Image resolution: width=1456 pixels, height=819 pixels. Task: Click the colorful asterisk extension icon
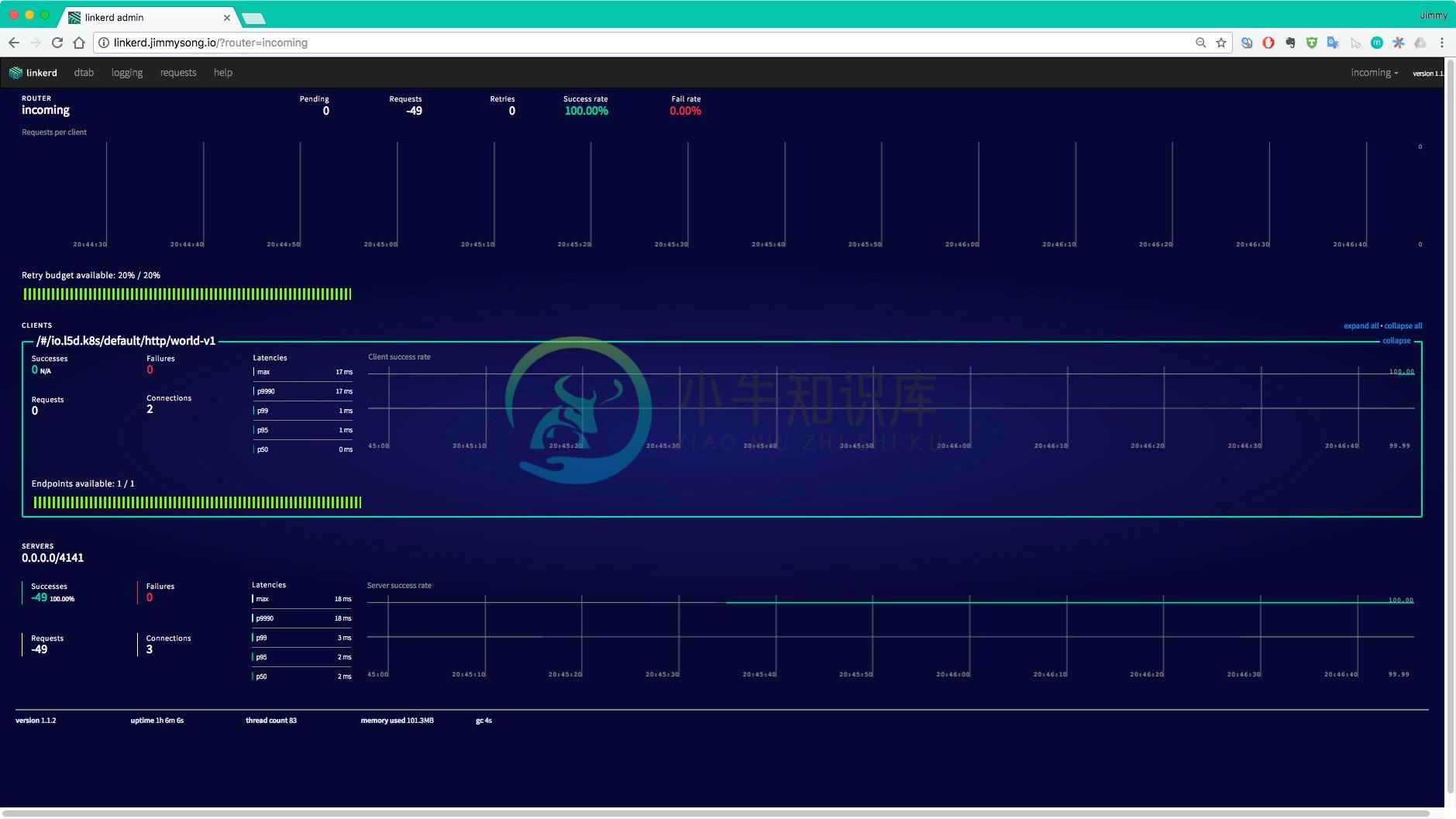pos(1399,43)
